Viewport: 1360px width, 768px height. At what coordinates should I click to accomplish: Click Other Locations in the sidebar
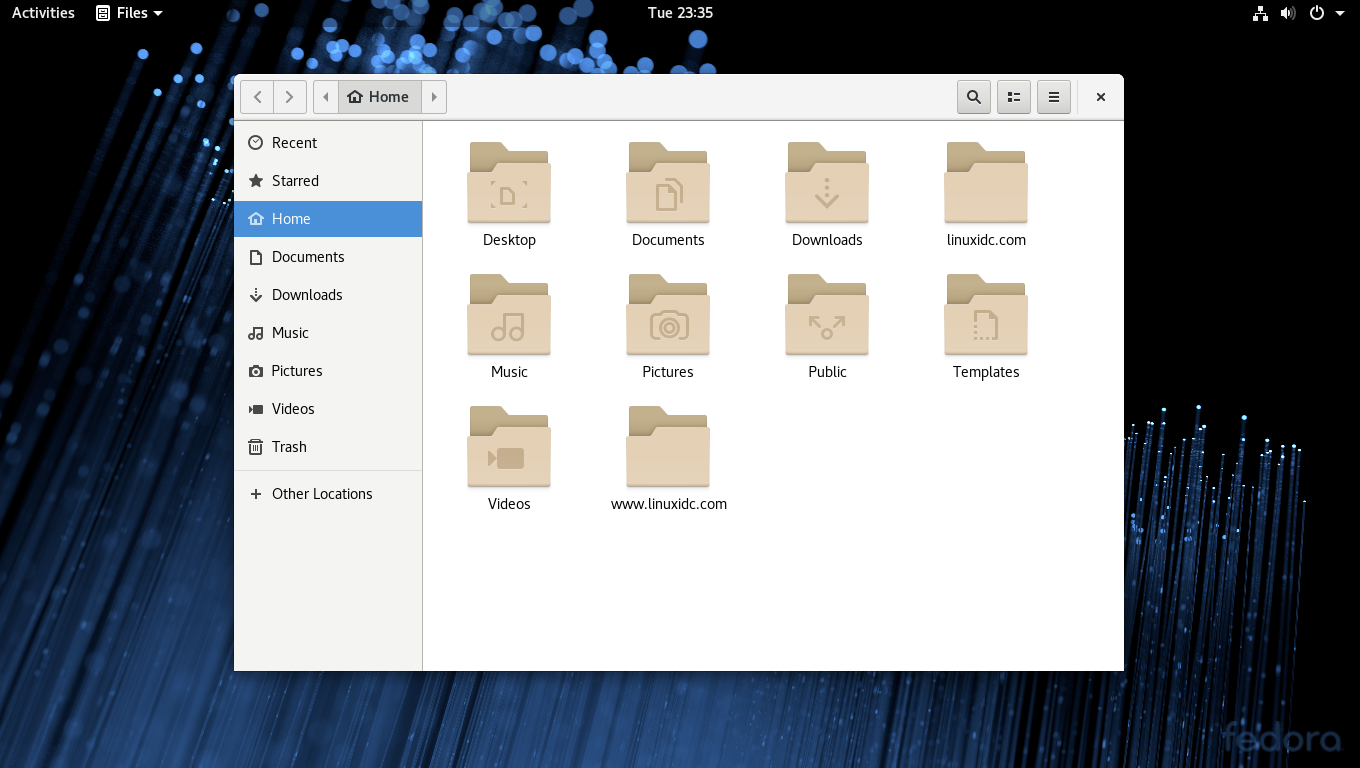[x=320, y=493]
